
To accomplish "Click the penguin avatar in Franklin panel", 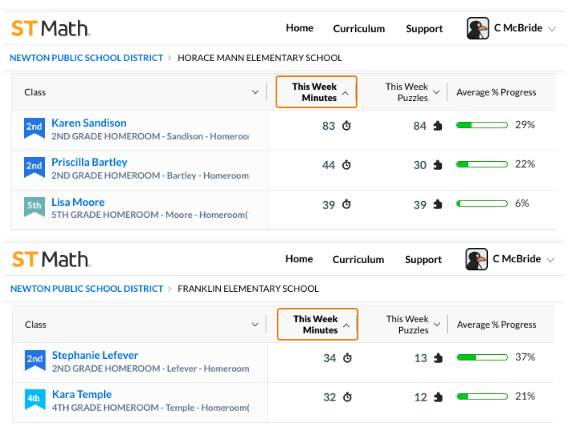I will (476, 259).
